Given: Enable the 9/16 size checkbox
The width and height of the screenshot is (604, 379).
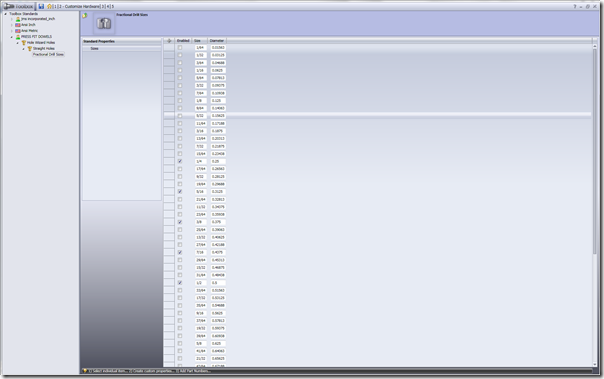Looking at the screenshot, I should click(180, 313).
